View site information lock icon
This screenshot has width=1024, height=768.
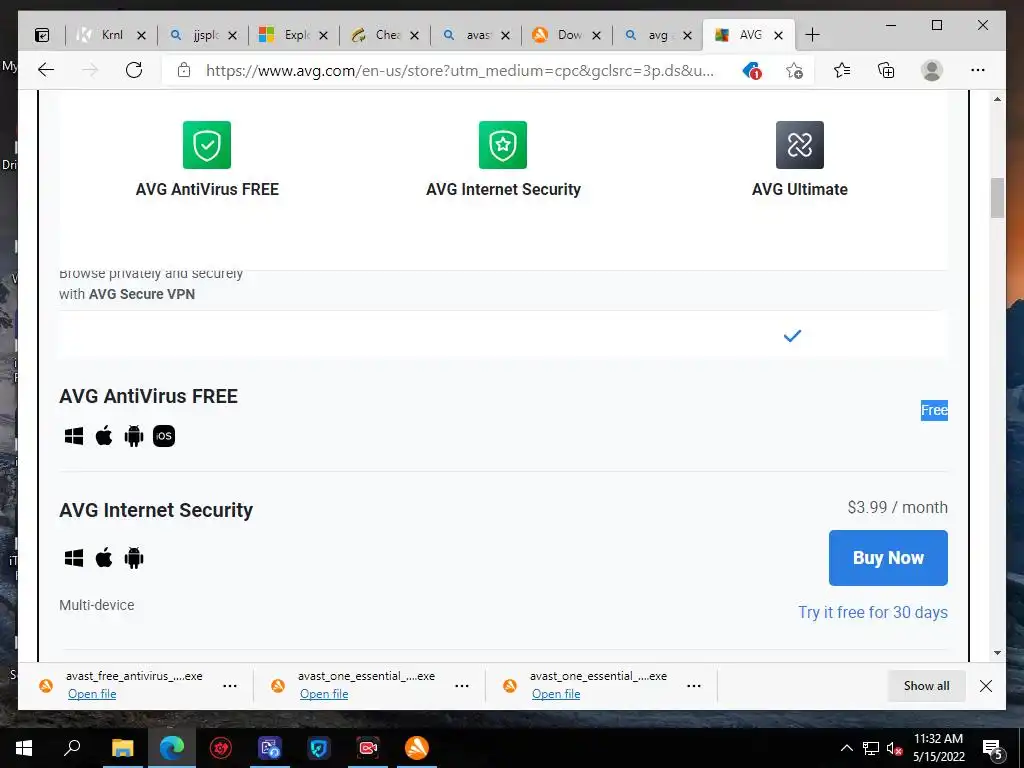[184, 70]
